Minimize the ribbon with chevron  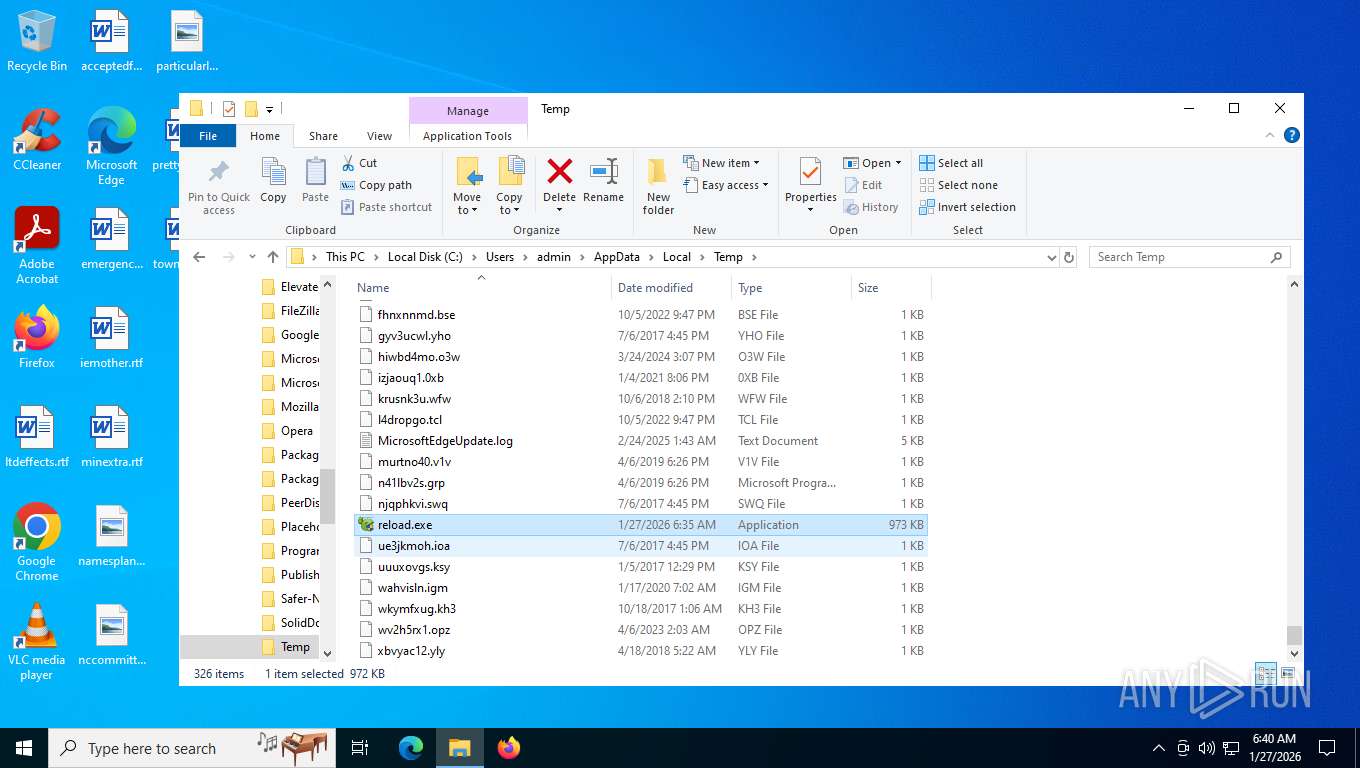pyautogui.click(x=1271, y=135)
